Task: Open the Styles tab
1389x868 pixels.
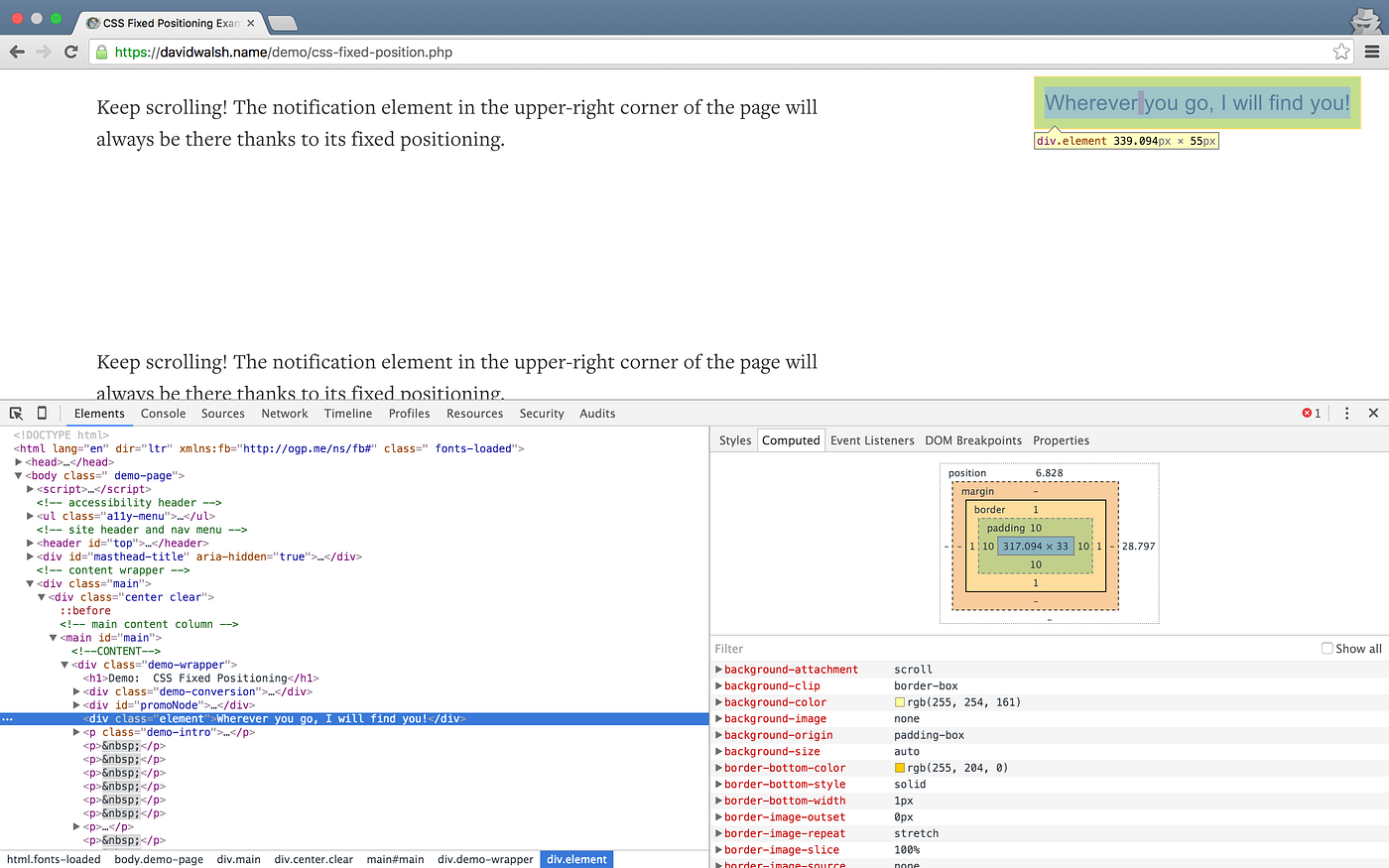Action: [x=734, y=439]
